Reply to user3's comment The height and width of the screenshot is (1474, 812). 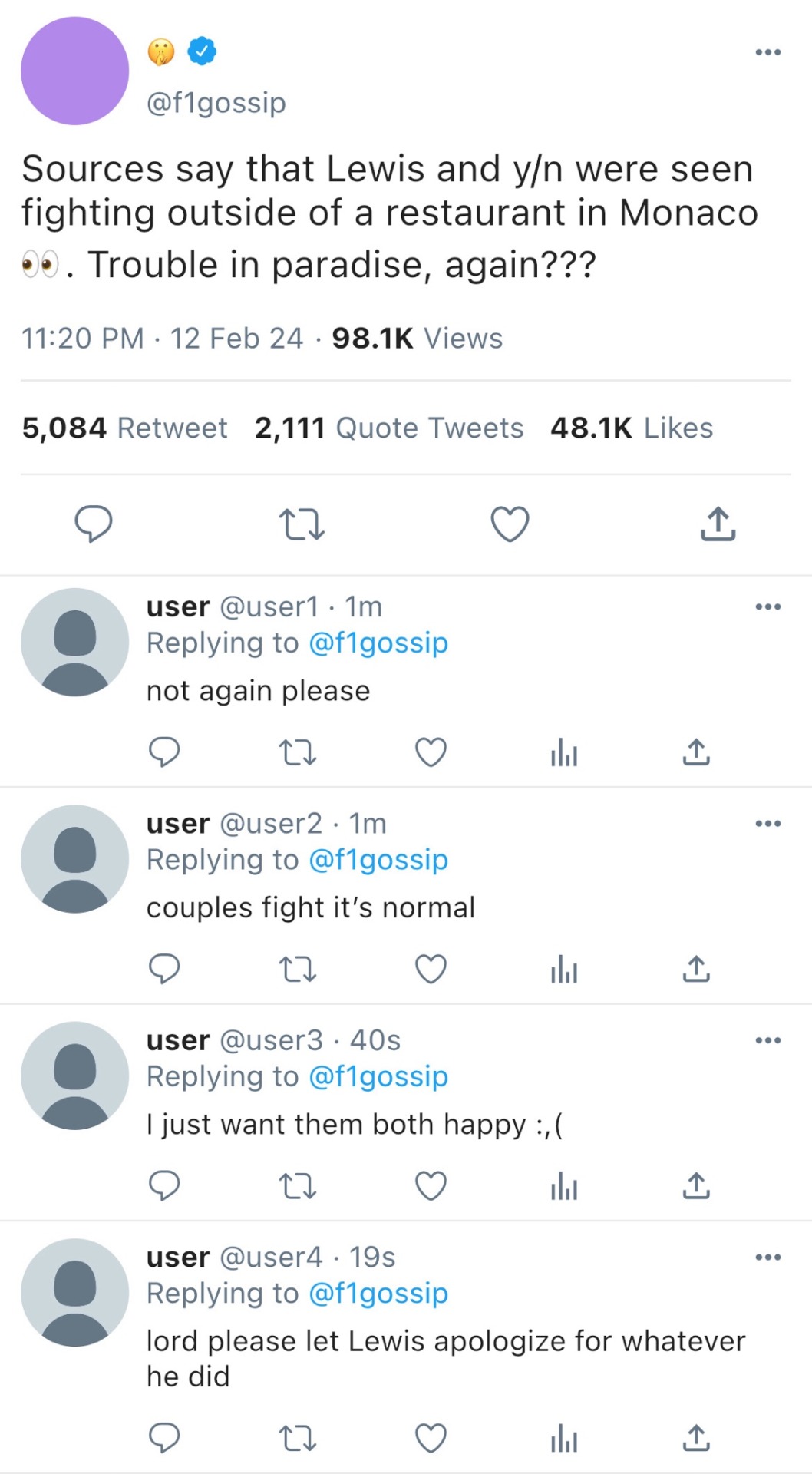(x=164, y=1186)
